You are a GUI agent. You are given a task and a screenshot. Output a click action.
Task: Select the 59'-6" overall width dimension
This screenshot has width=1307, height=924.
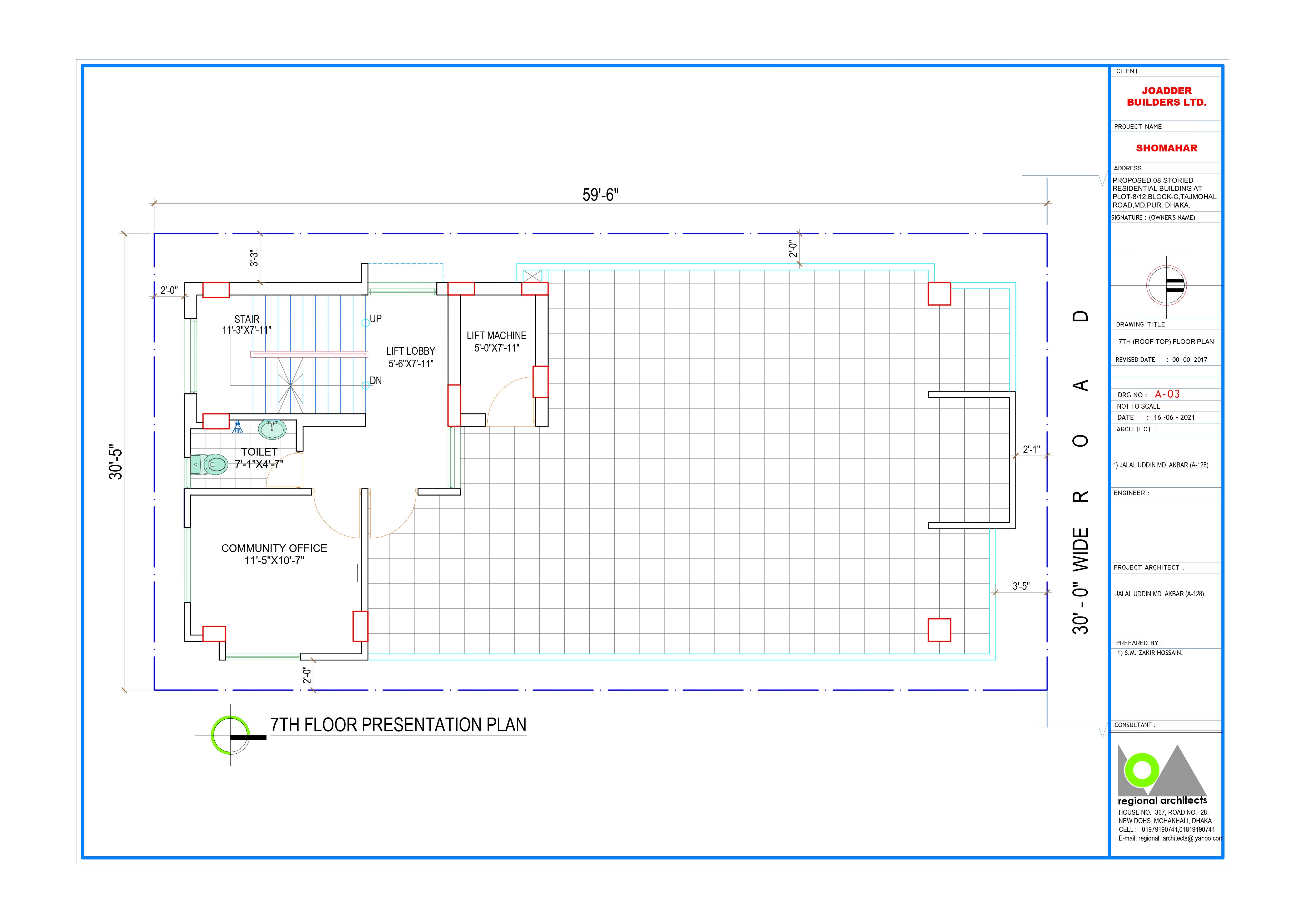600,195
